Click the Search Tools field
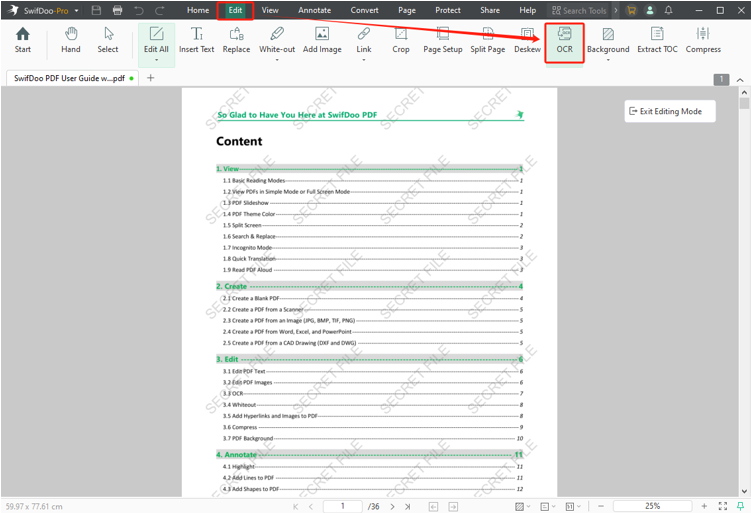751x513 pixels. pos(579,10)
